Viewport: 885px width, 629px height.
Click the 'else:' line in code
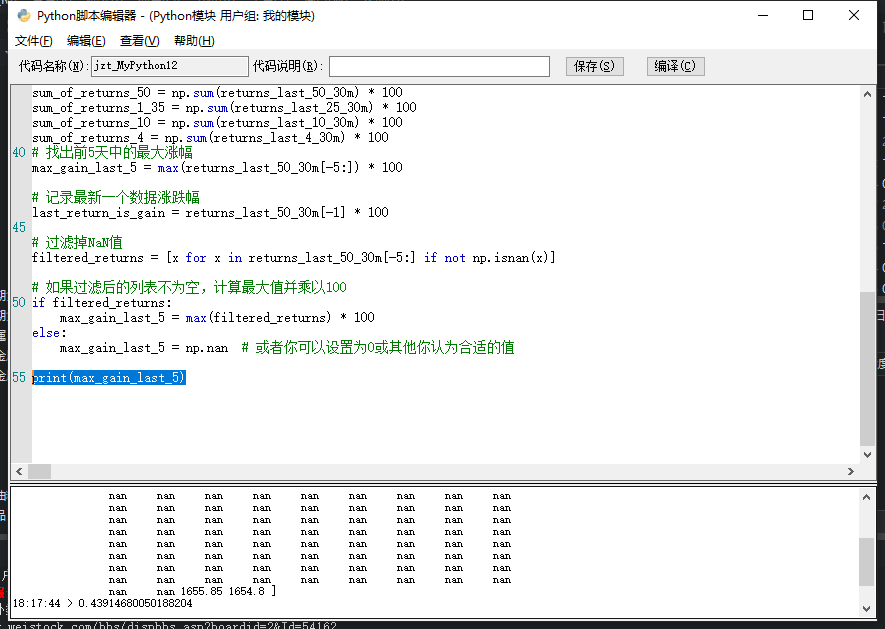pos(49,333)
